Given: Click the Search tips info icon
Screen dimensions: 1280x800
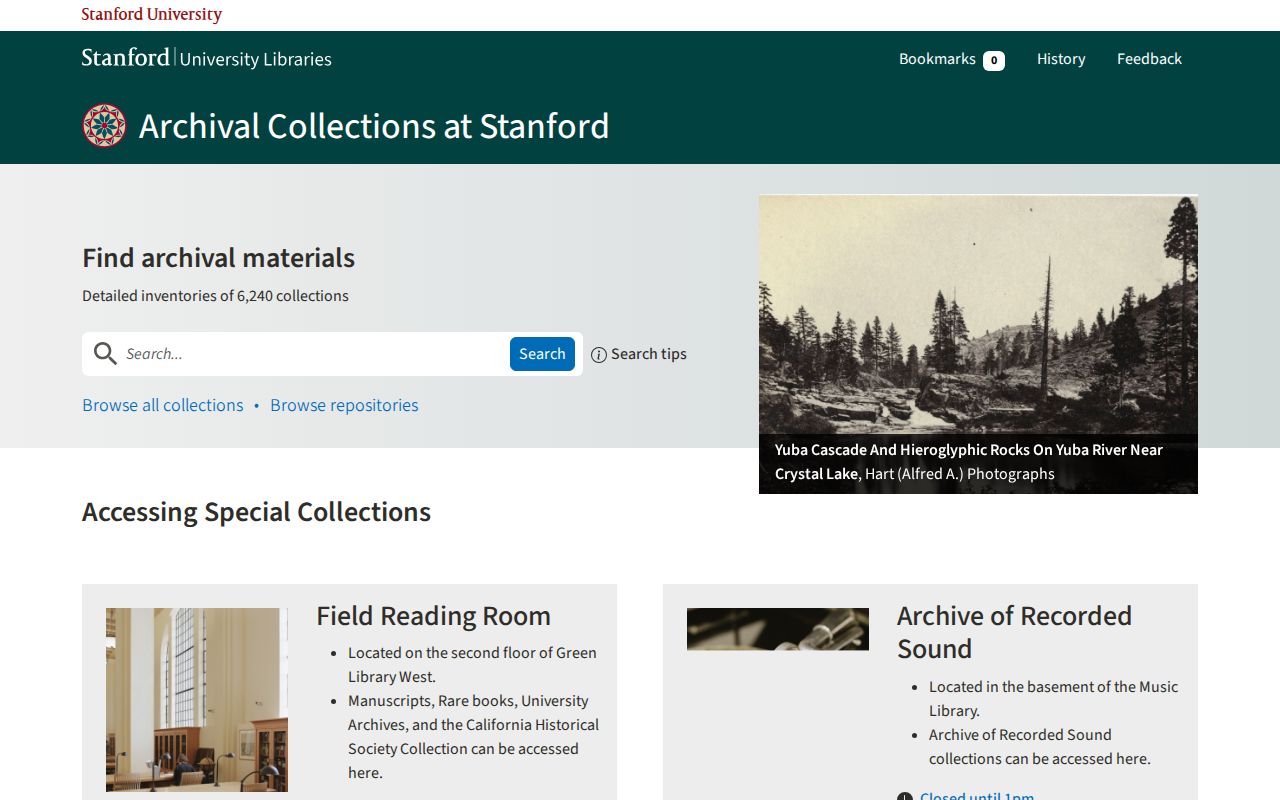Looking at the screenshot, I should 599,355.
